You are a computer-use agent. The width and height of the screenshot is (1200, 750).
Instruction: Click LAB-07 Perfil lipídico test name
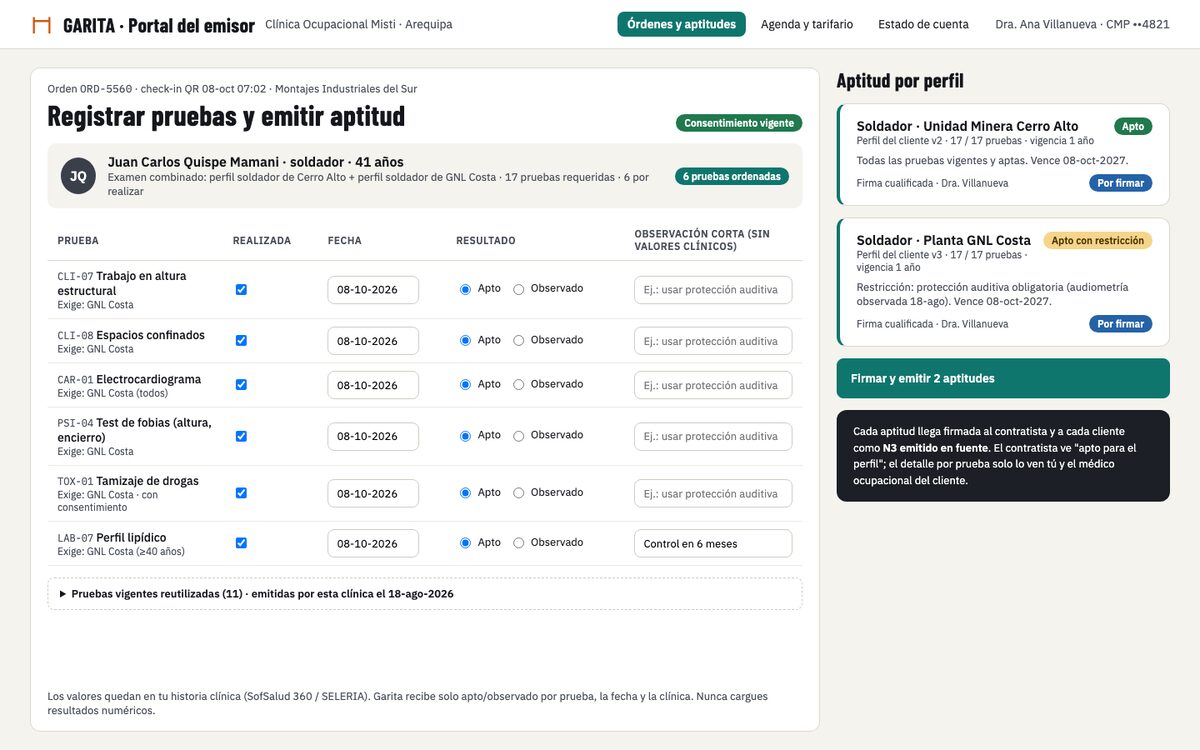click(112, 537)
